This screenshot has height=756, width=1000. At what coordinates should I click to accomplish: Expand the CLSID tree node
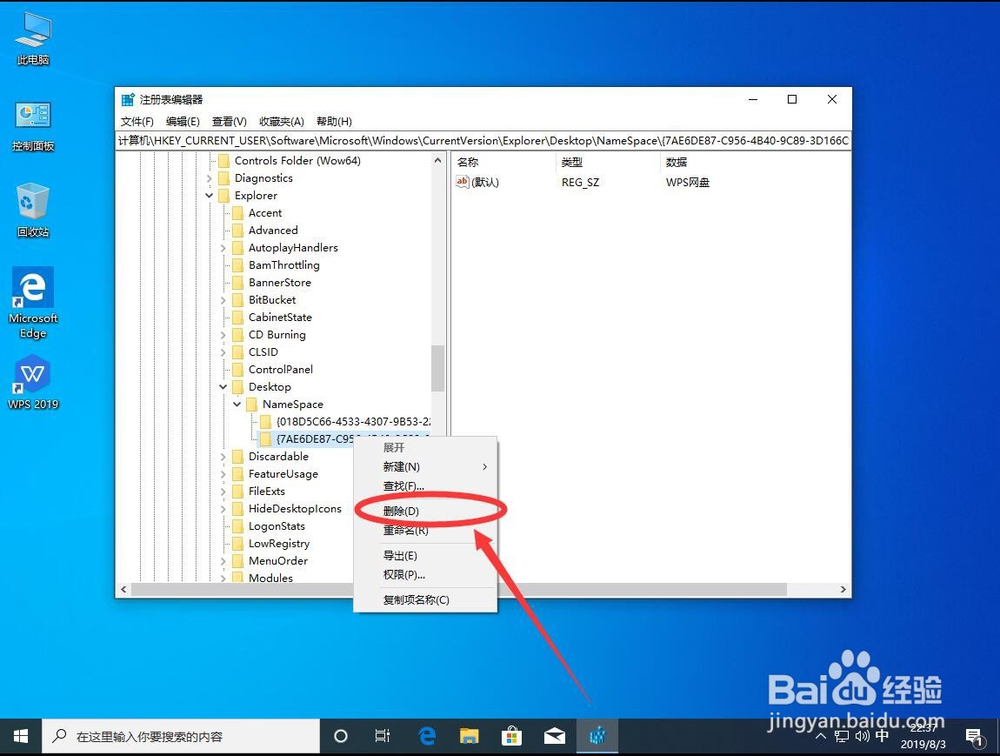click(x=223, y=352)
